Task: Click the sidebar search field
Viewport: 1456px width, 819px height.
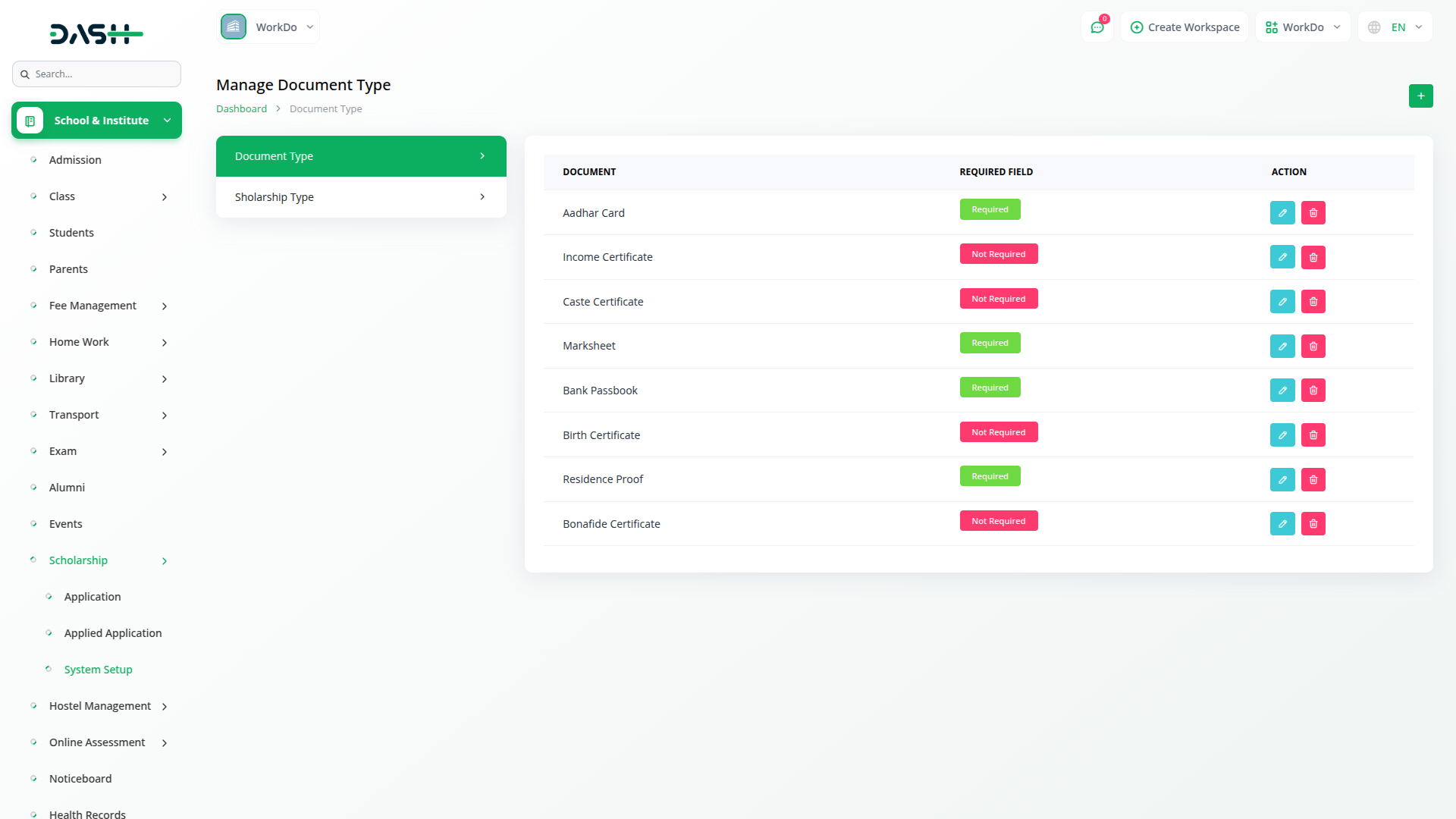Action: click(96, 74)
